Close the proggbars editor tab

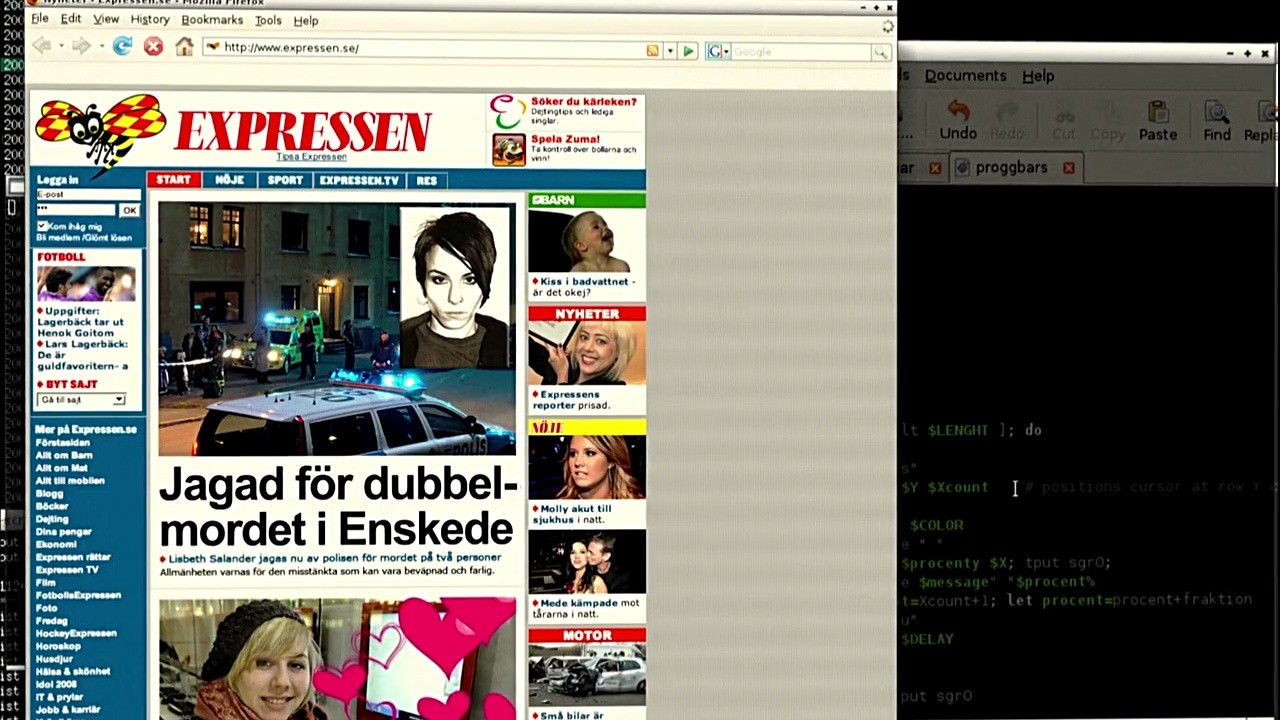[1069, 168]
